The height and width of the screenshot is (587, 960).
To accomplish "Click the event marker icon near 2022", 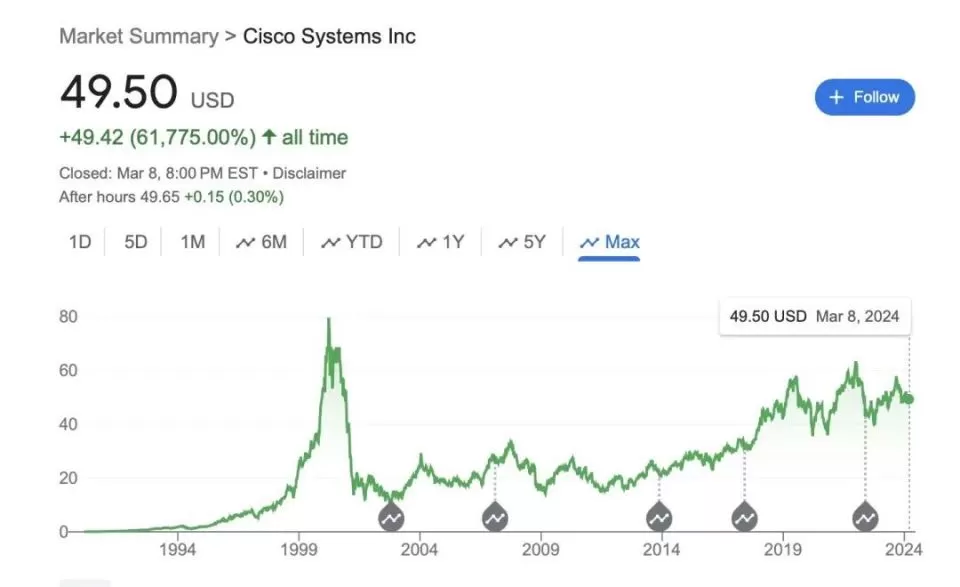I will tap(865, 518).
